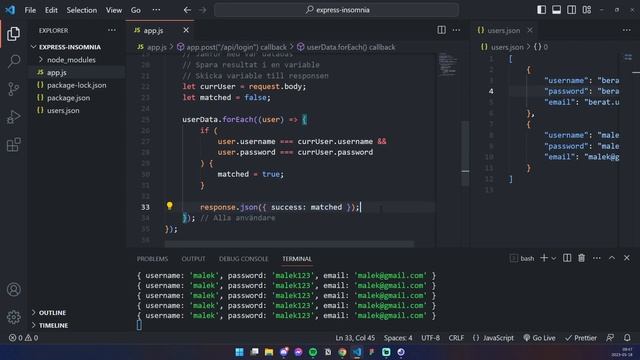
Task: Open the Search view in activity bar
Action: coord(13,61)
